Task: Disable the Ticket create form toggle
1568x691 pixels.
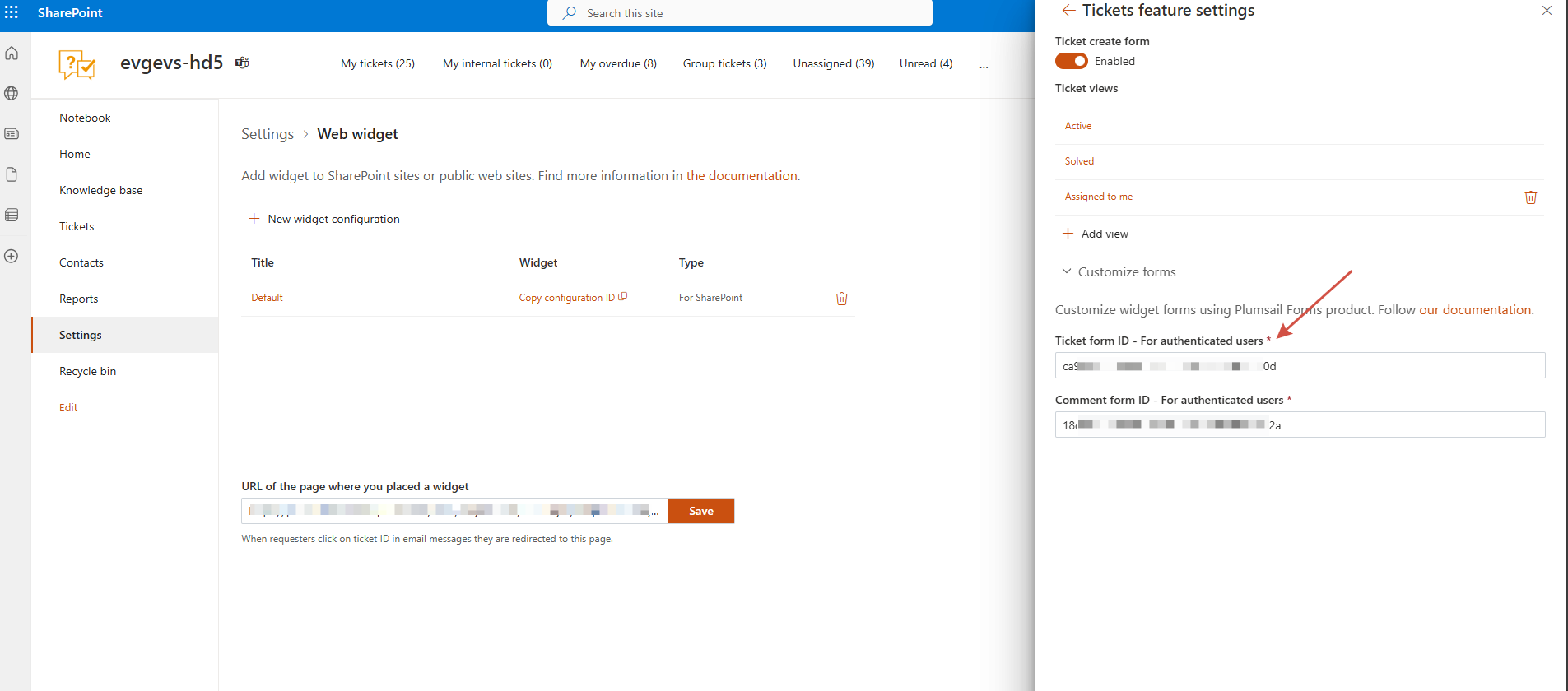Action: (1072, 61)
